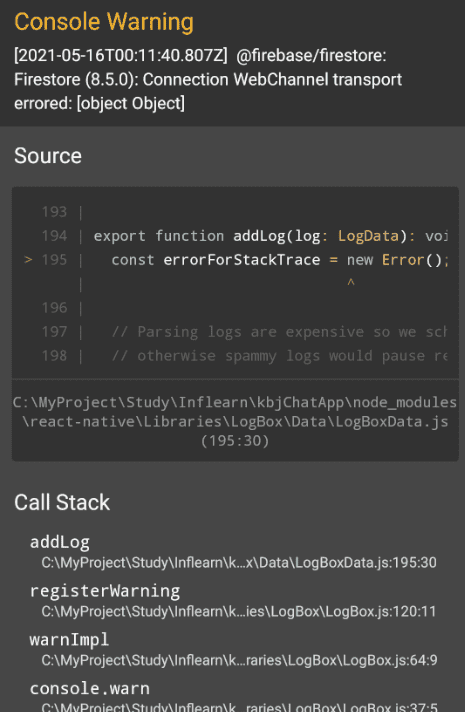Screen dimensions: 465x712
Task: Open LogBox.js:64:9 frame path
Action: pyautogui.click(x=239, y=660)
